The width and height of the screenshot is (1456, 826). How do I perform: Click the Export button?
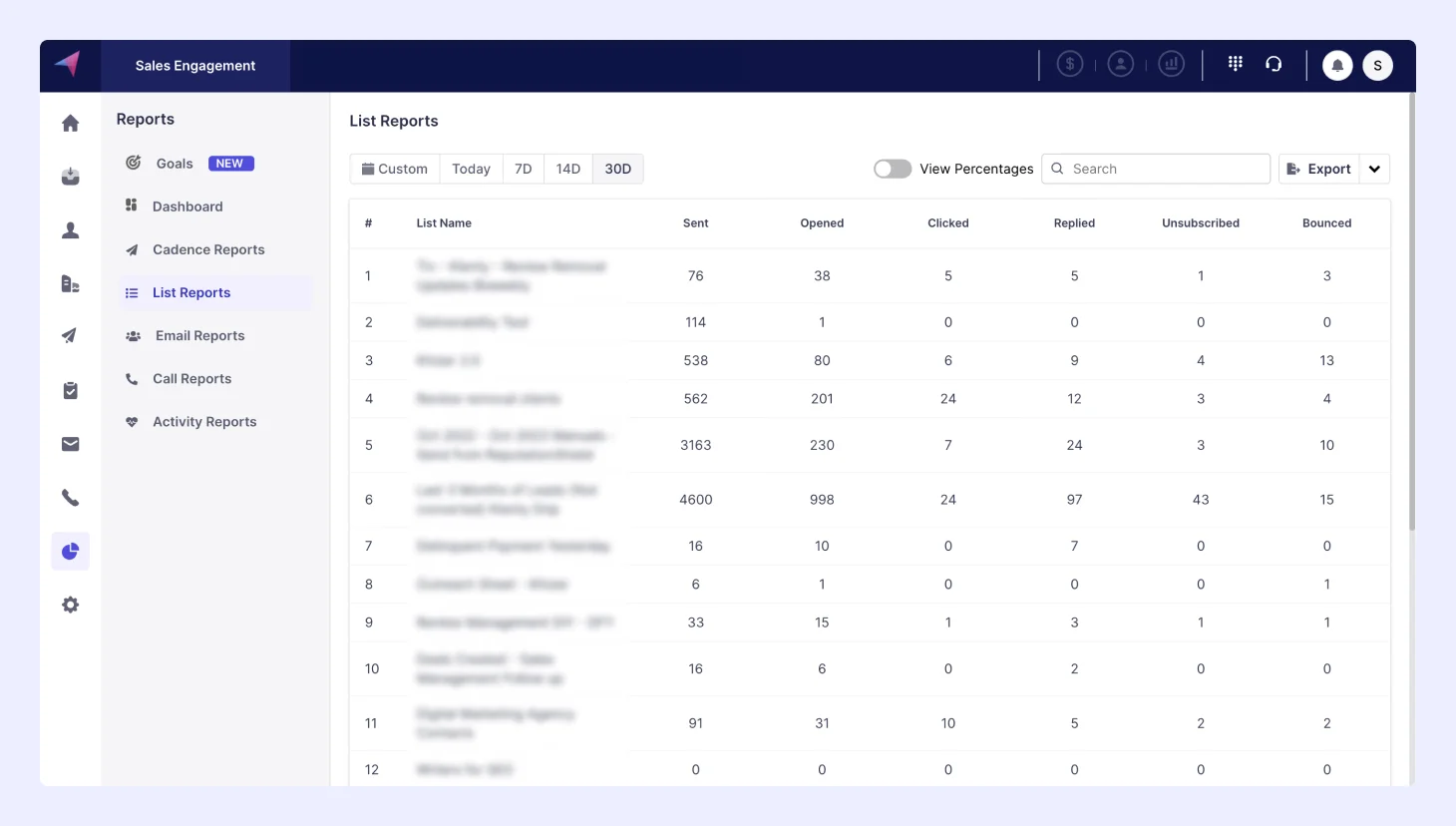(1318, 169)
